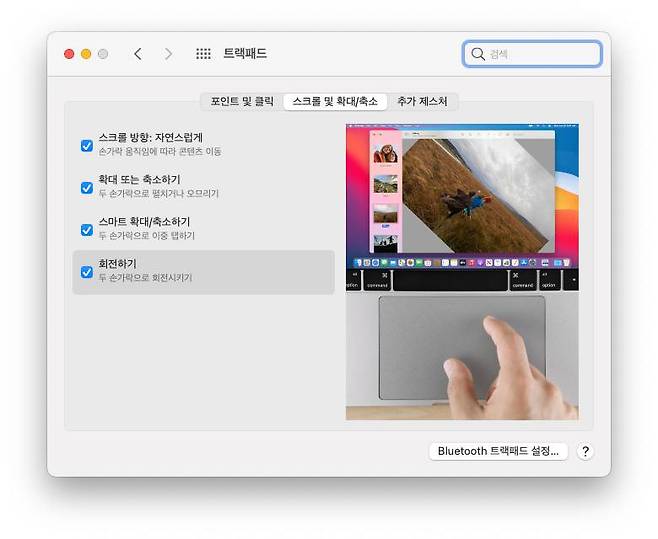The image size is (658, 539).
Task: Go back with the left chevron
Action: [138, 54]
